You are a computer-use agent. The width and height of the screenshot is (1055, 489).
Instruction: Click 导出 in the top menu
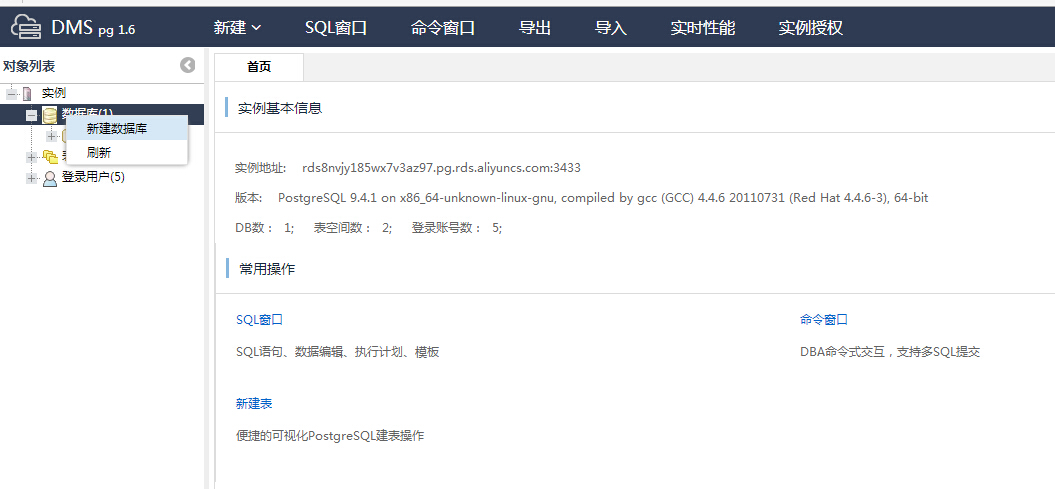535,28
